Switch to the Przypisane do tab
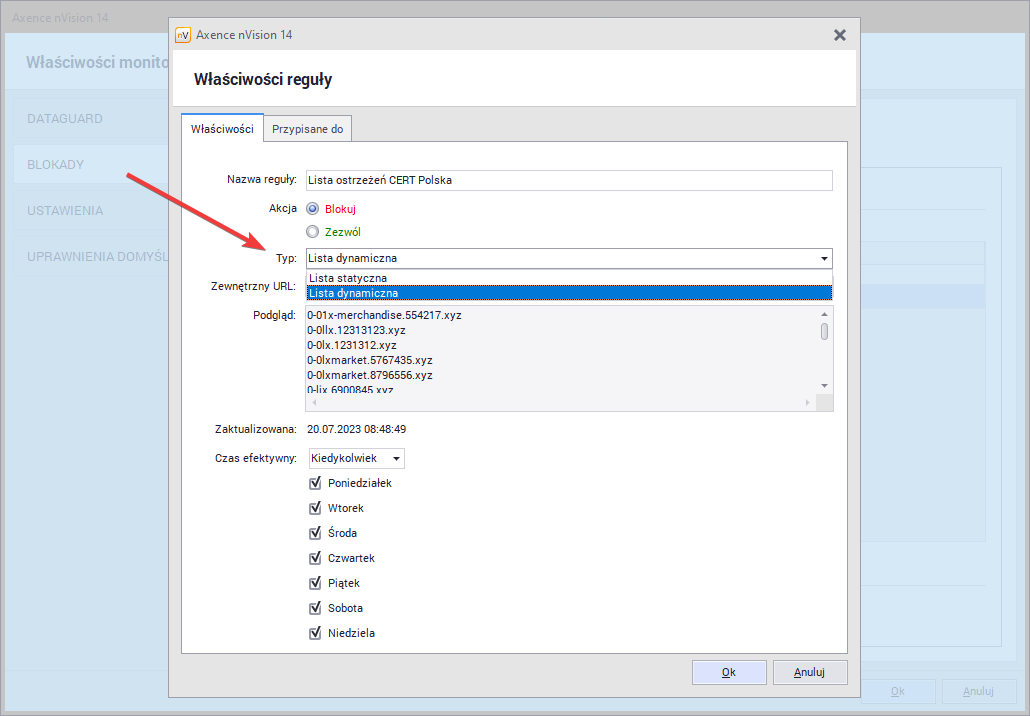 pos(307,129)
